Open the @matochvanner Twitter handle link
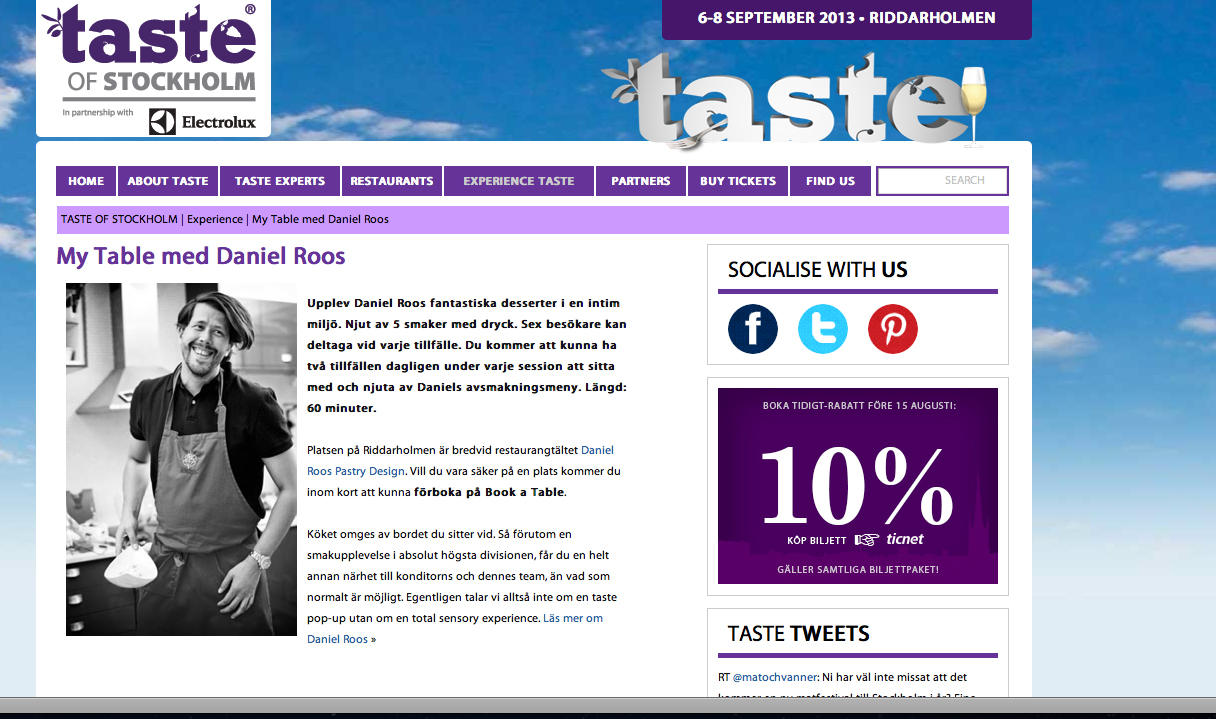This screenshot has width=1216, height=719. 775,677
